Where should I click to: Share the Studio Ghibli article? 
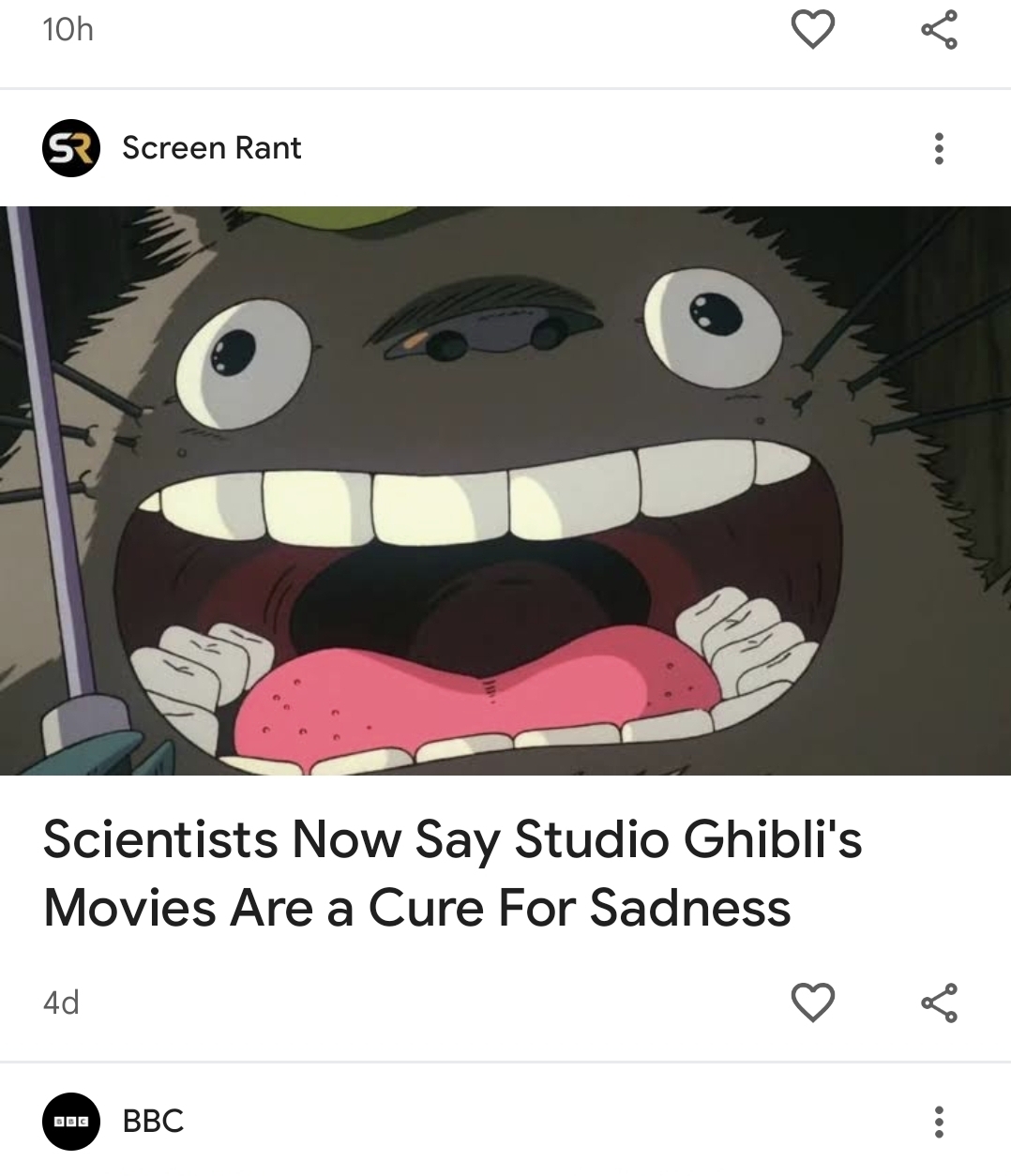(x=939, y=1003)
